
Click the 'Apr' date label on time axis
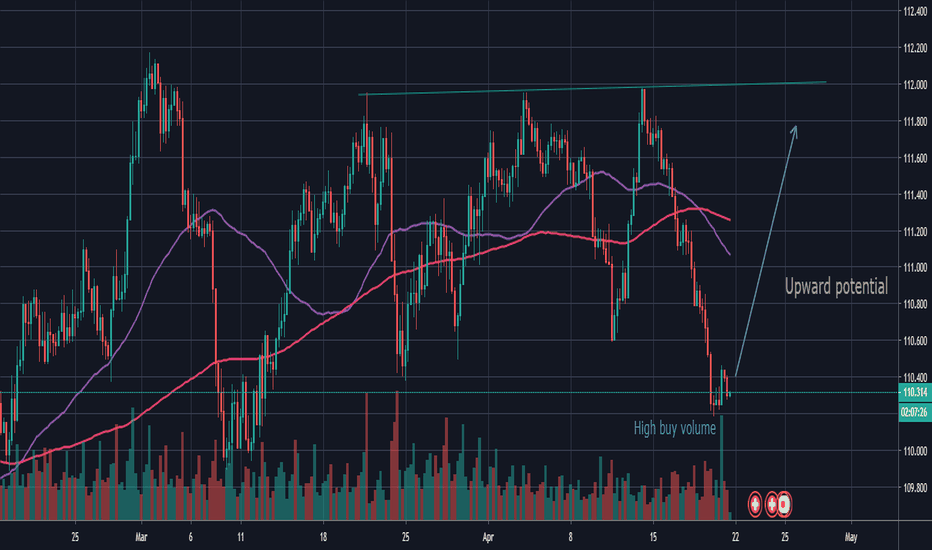(x=488, y=537)
